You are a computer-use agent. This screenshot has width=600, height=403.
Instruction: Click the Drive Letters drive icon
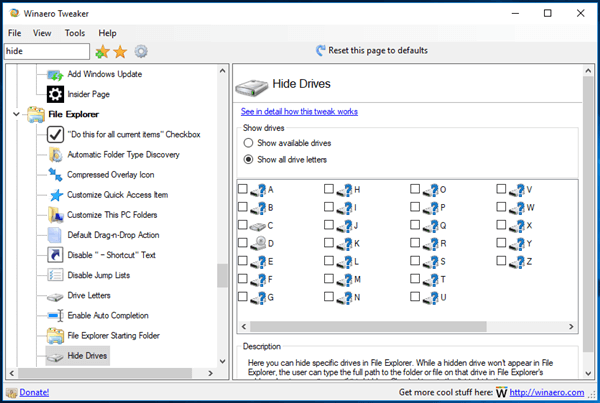click(55, 296)
